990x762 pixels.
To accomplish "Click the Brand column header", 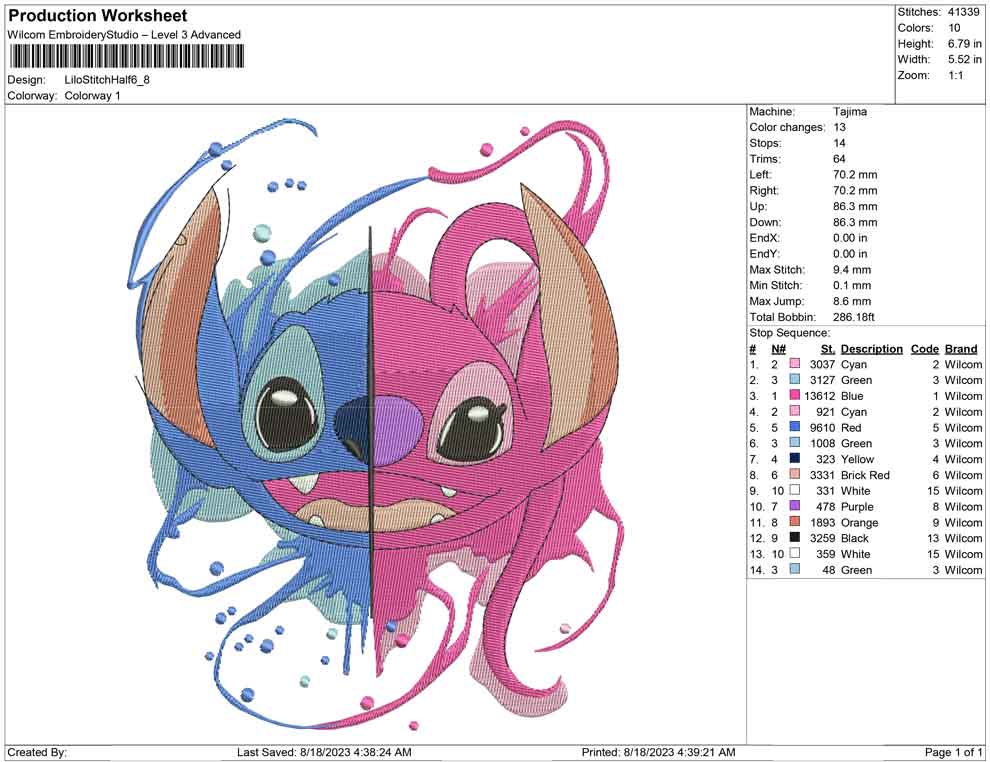I will point(961,349).
